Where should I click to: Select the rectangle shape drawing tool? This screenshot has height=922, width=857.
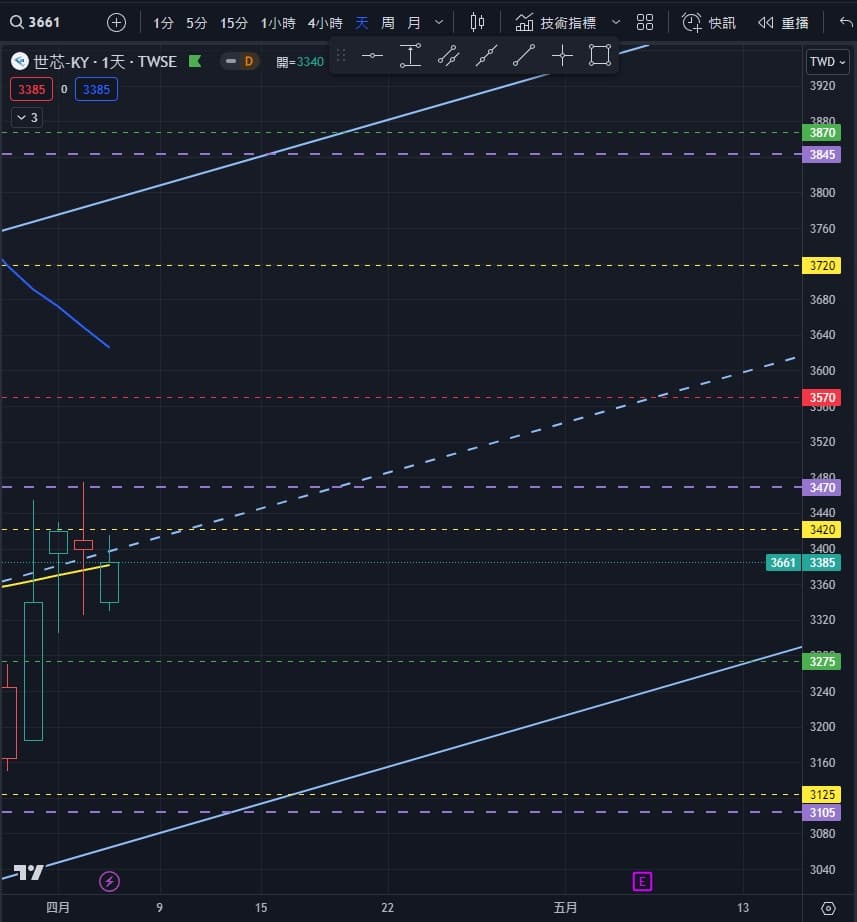click(600, 56)
